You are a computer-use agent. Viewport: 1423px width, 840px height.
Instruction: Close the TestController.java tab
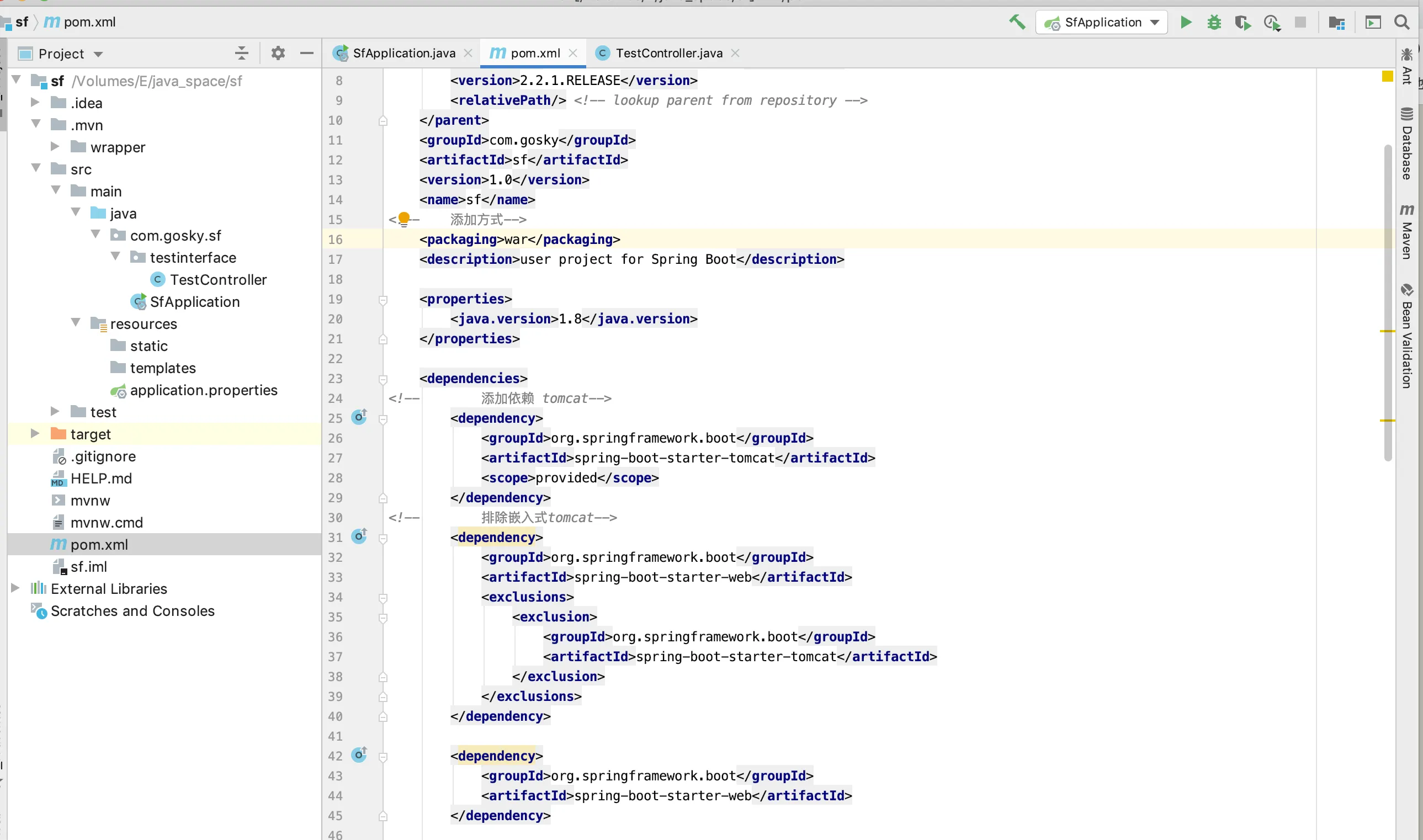coord(735,52)
